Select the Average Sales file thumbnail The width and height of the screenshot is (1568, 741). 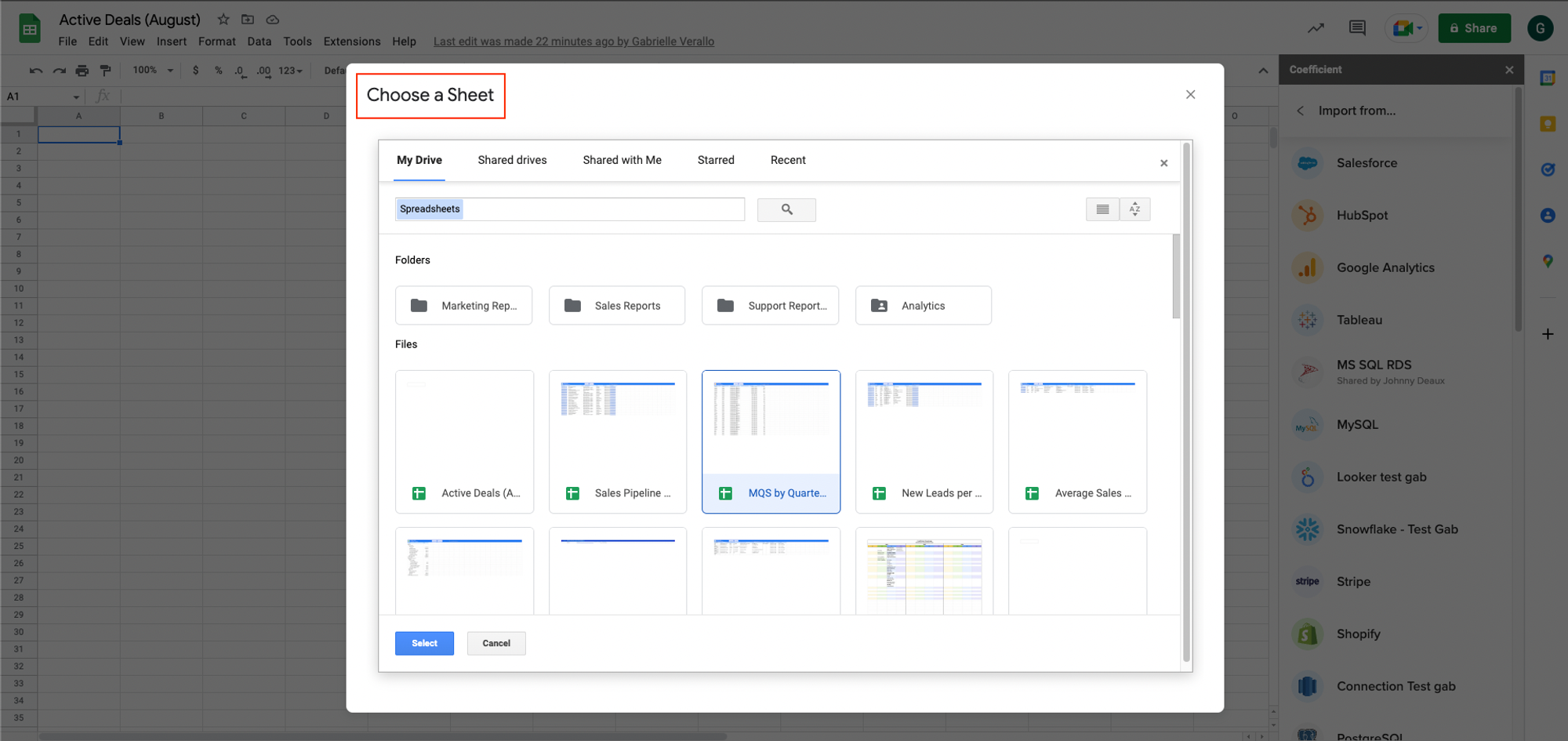1077,442
